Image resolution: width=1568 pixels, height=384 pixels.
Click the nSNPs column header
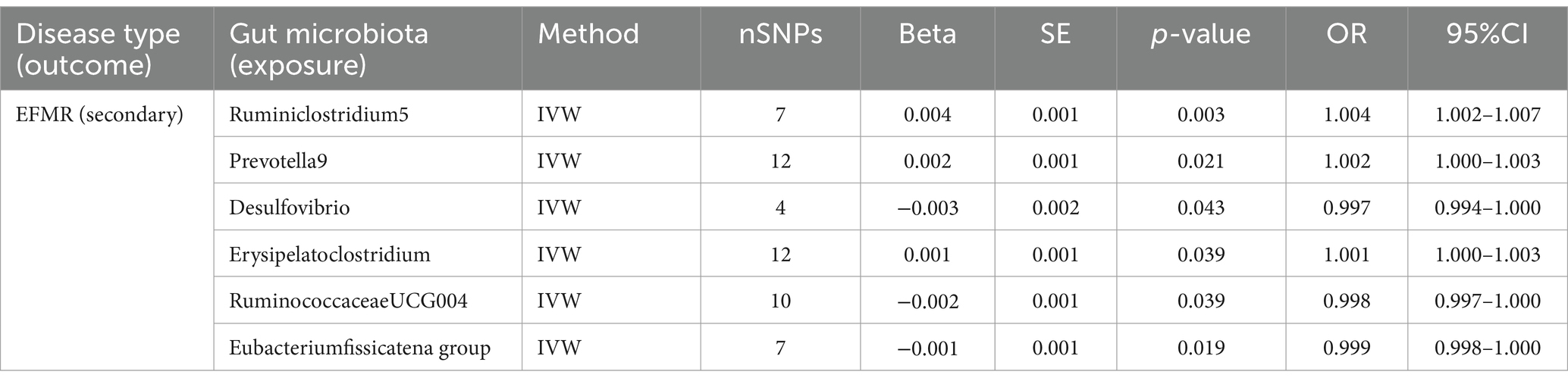pyautogui.click(x=780, y=33)
